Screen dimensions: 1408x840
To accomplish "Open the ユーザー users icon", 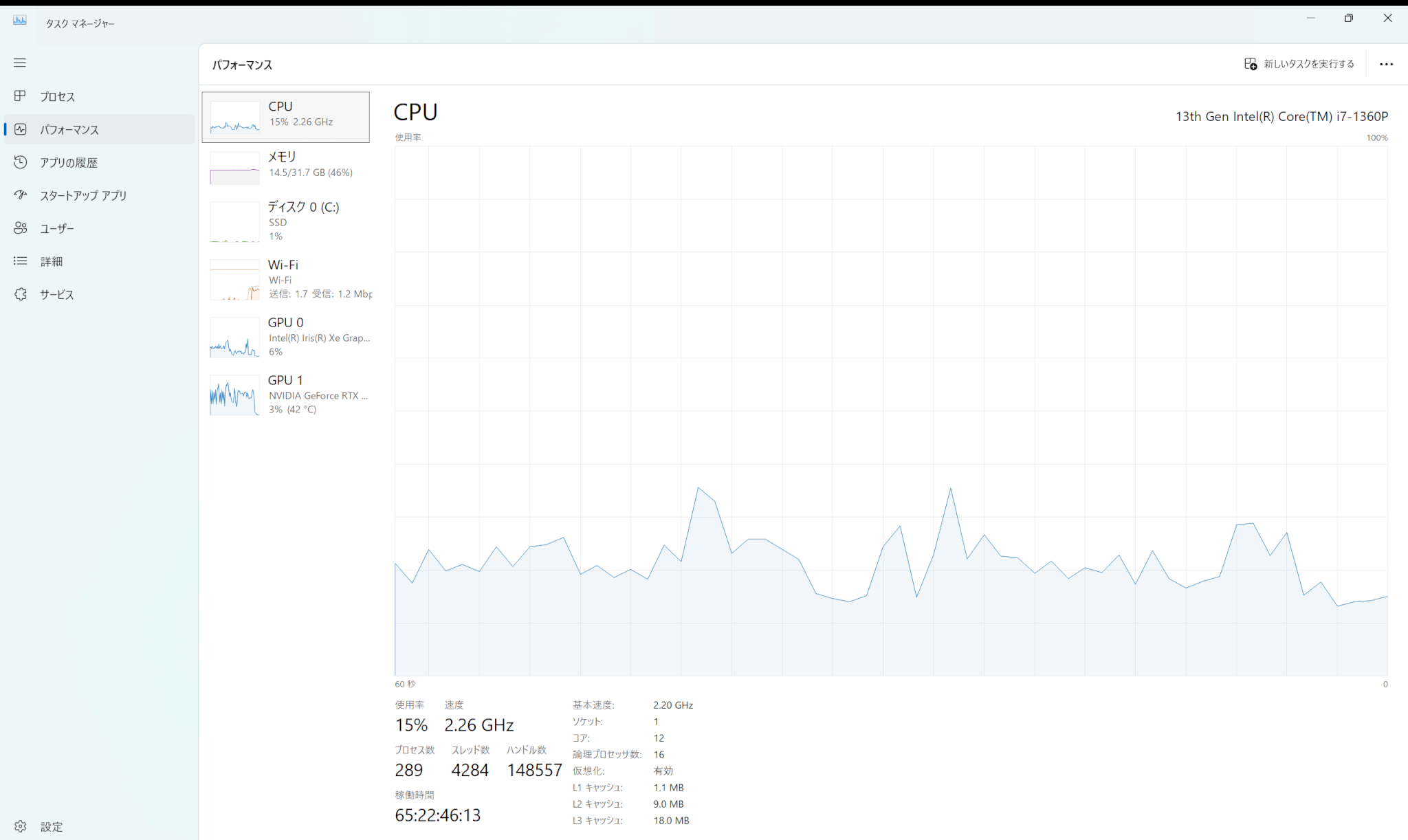I will tap(20, 228).
